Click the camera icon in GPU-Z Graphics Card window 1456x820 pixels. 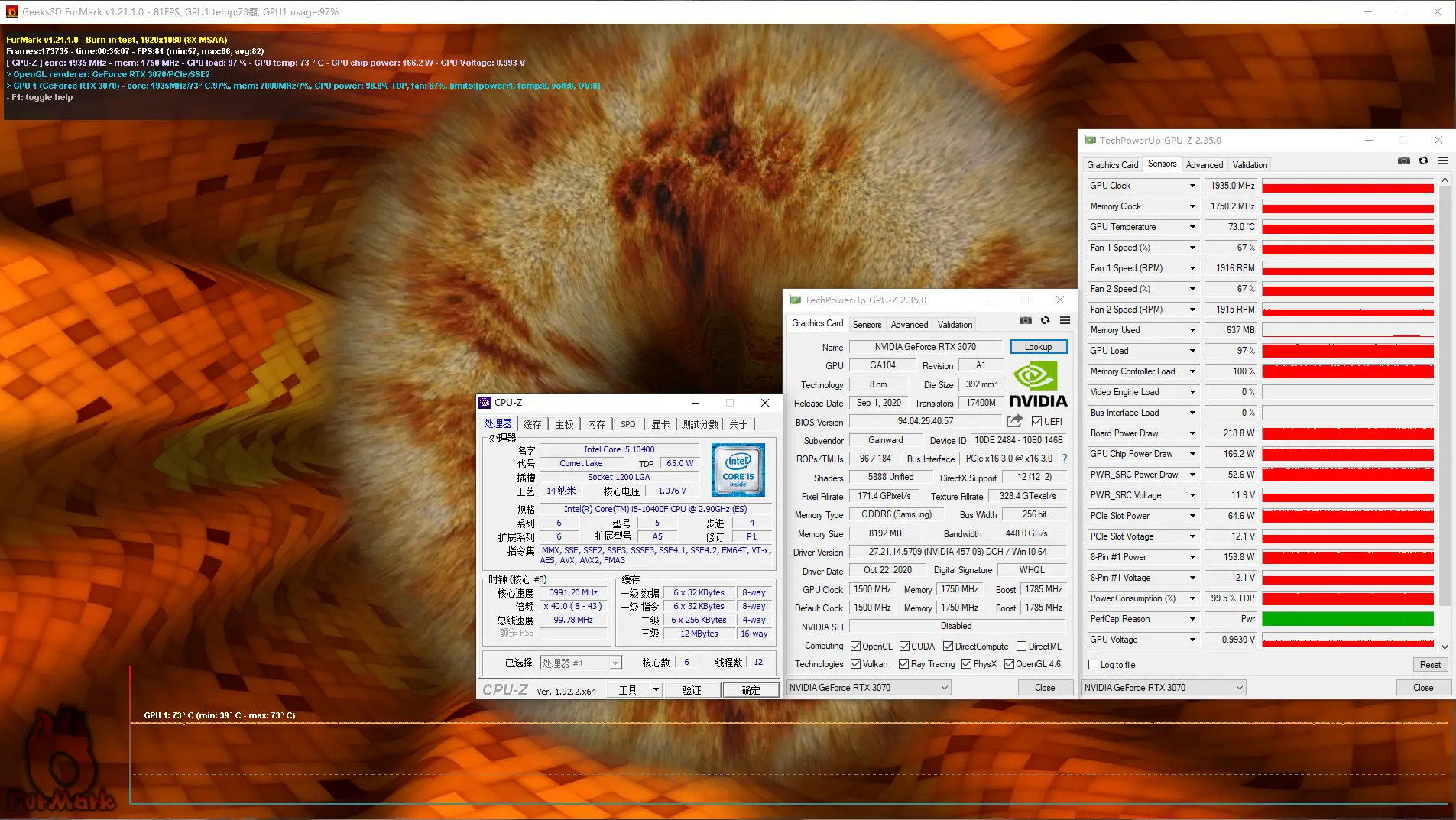[1026, 321]
